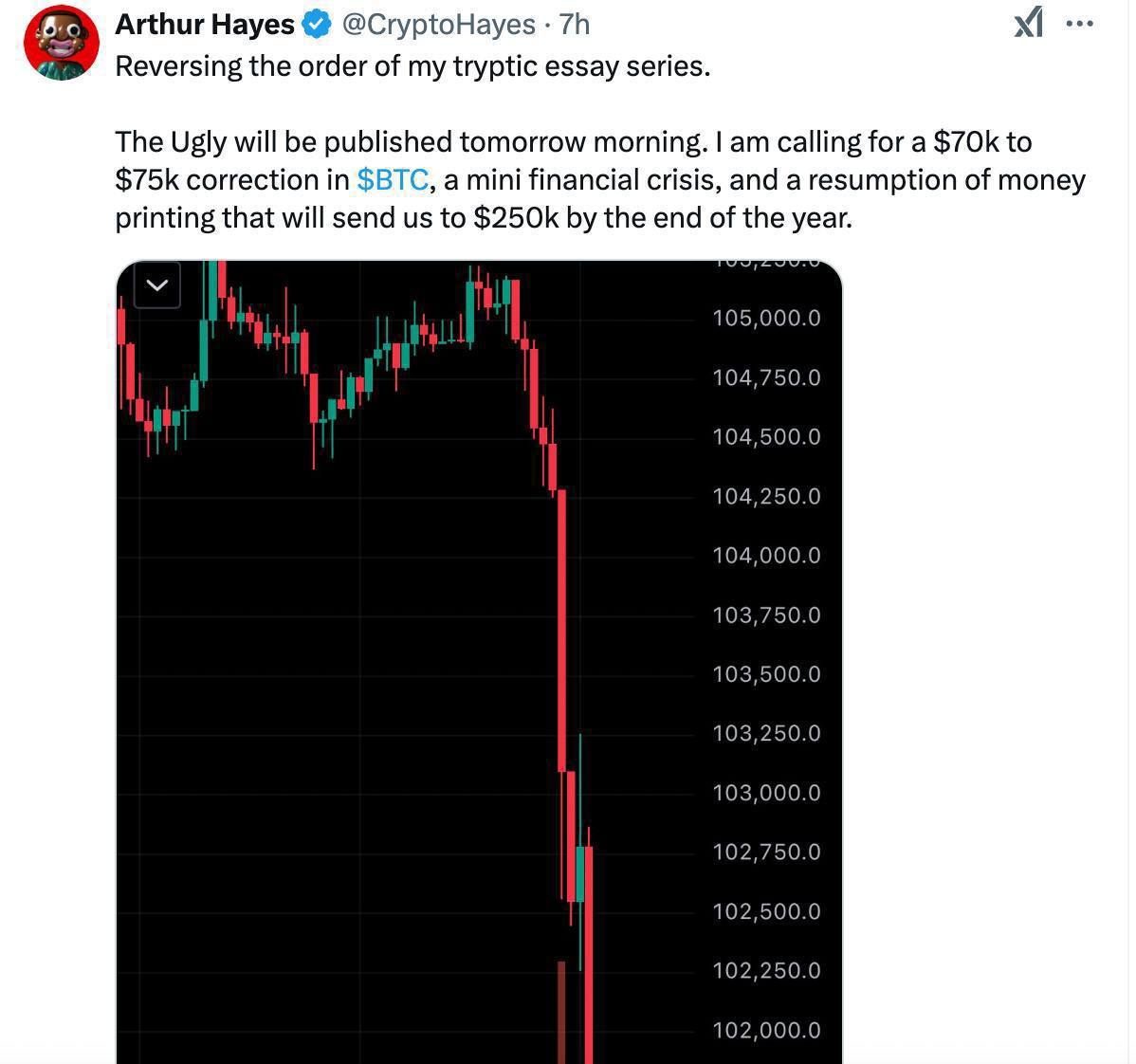Click the 102,500.0 price axis label

766,911
